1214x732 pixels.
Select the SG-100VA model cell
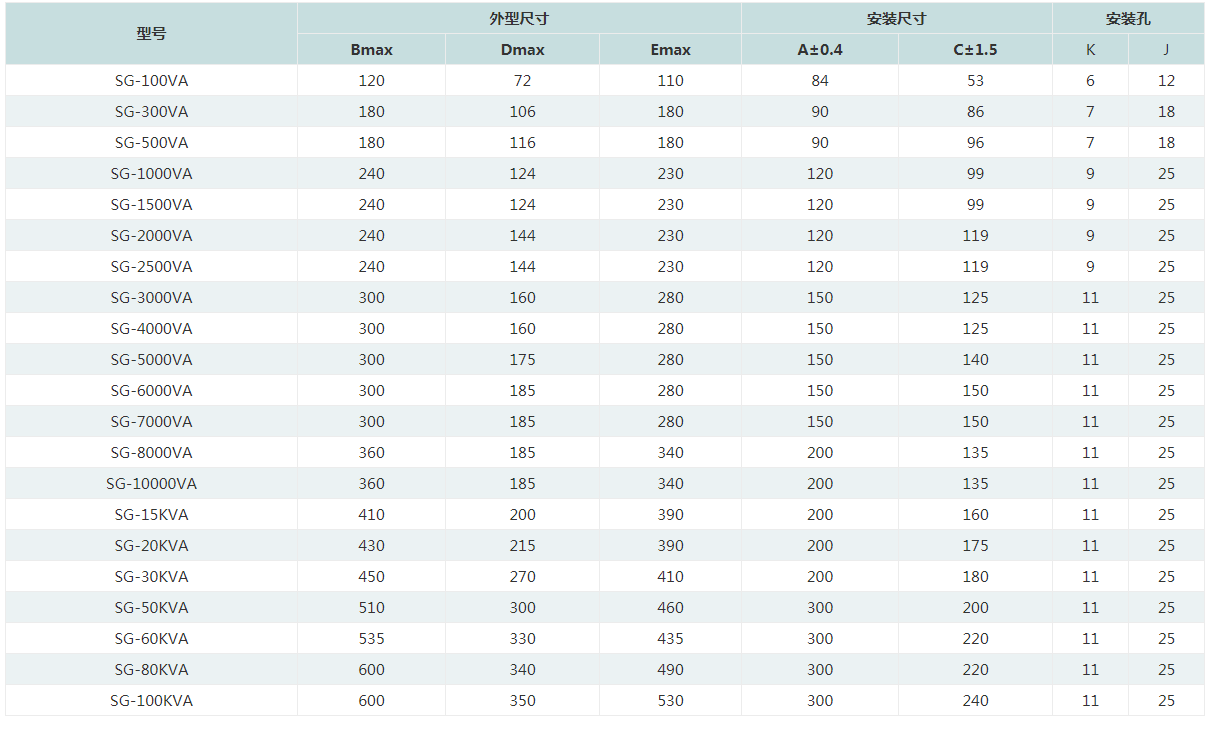pos(151,81)
